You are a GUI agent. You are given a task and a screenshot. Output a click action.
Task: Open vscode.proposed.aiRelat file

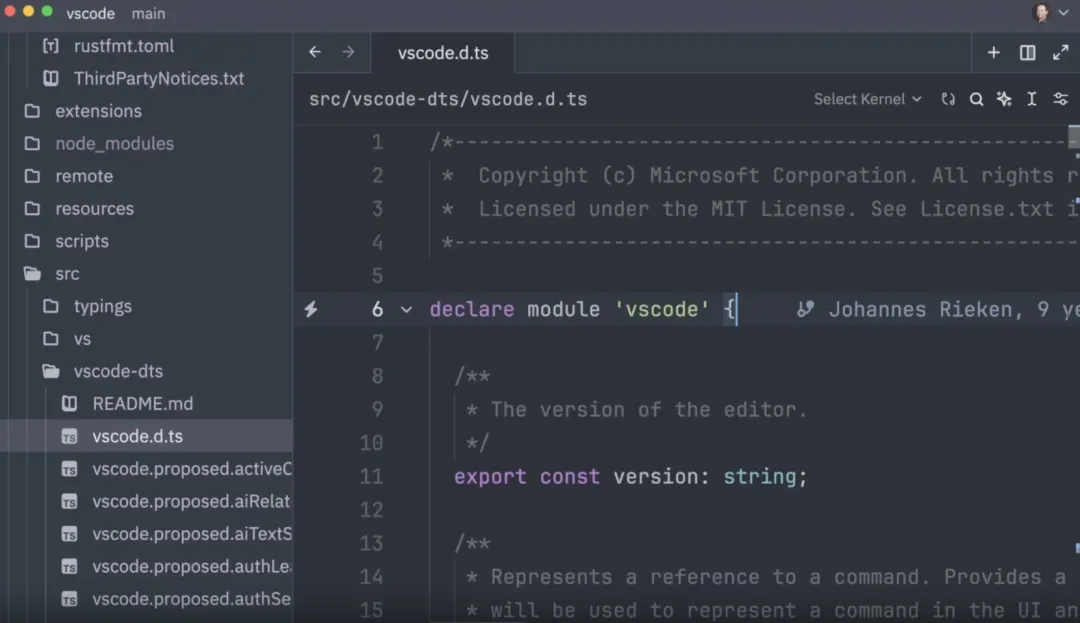point(191,501)
